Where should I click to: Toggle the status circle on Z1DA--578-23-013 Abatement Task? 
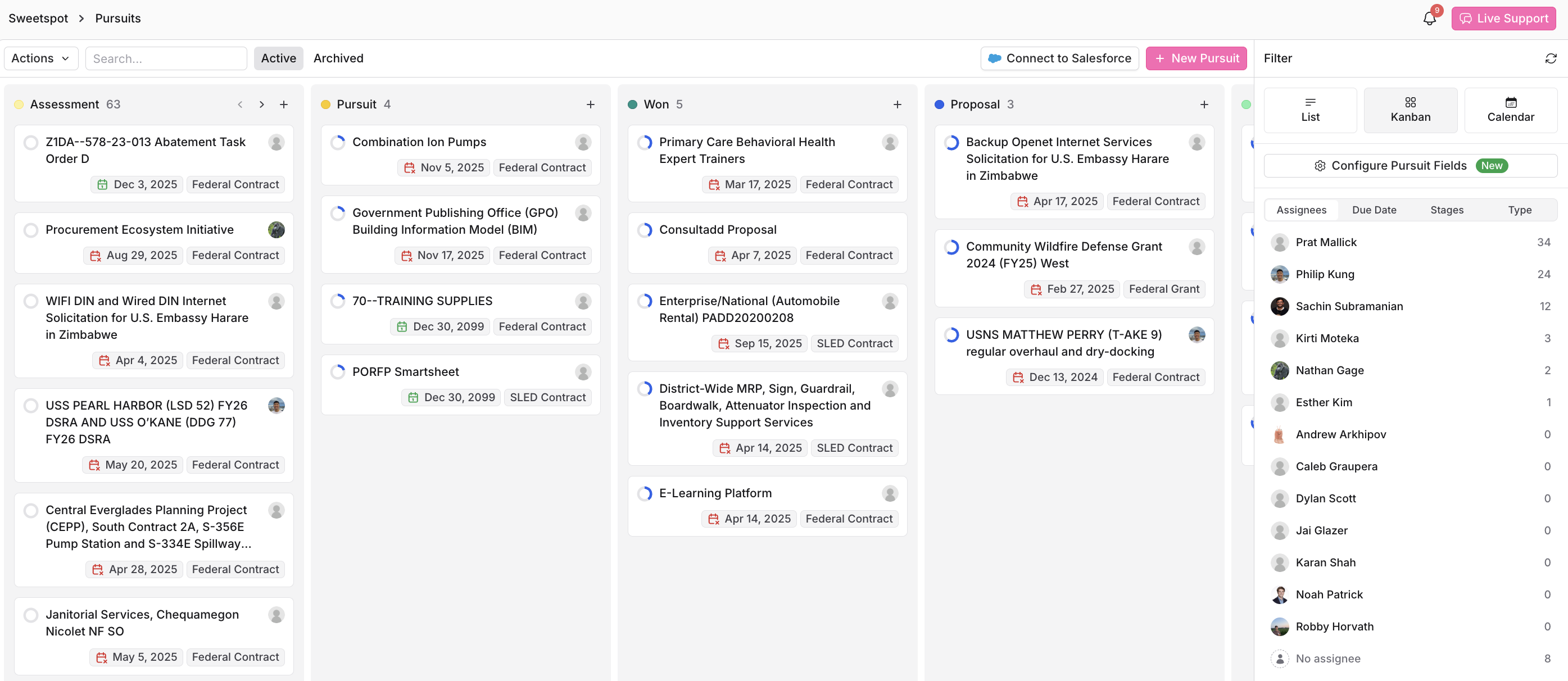click(30, 142)
